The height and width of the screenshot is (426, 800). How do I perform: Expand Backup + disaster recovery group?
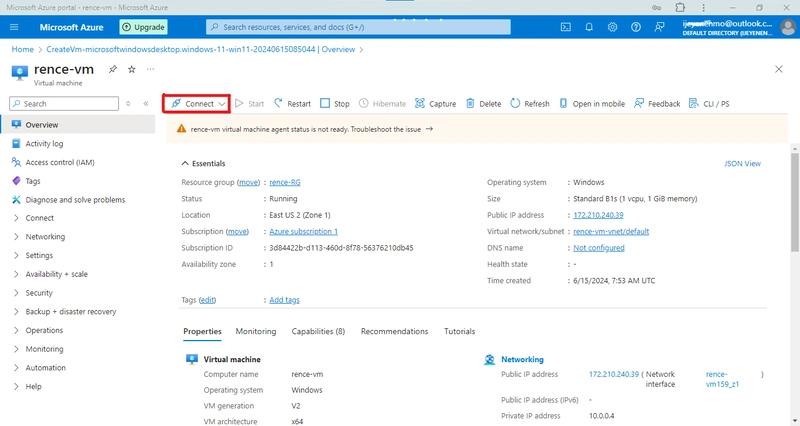pos(70,312)
